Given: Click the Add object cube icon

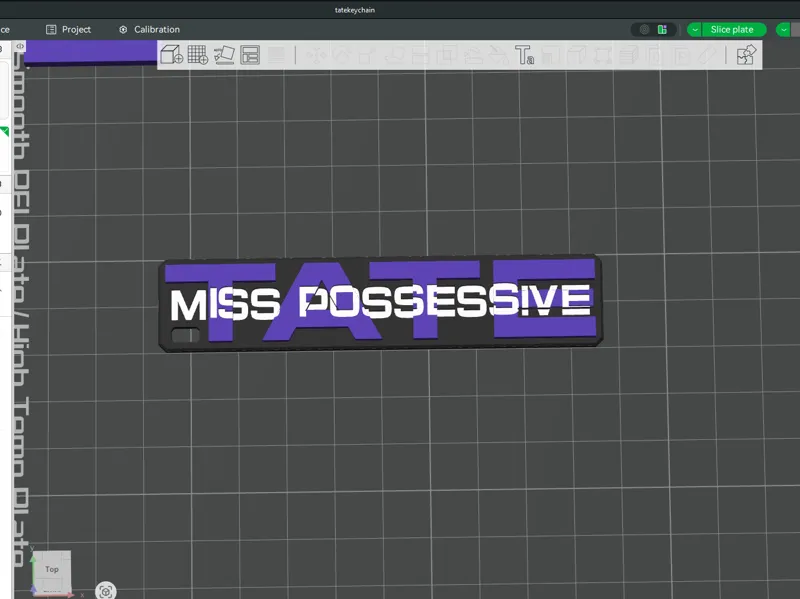Looking at the screenshot, I should click(x=171, y=55).
